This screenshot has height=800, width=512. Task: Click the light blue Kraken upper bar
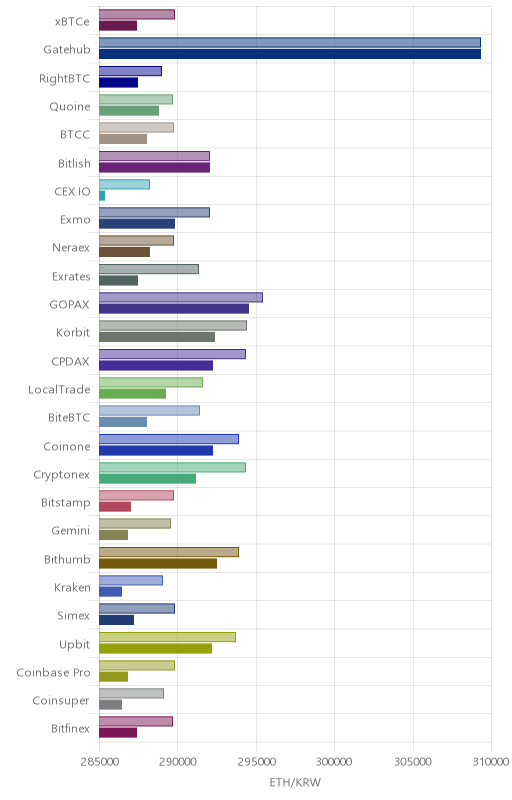coord(131,581)
